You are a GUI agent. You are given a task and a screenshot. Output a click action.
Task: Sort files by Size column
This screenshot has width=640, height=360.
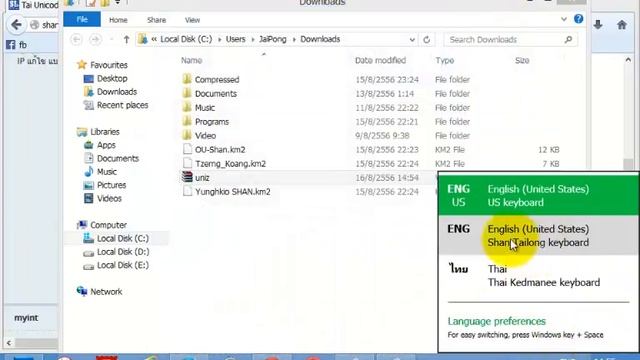coord(522,60)
